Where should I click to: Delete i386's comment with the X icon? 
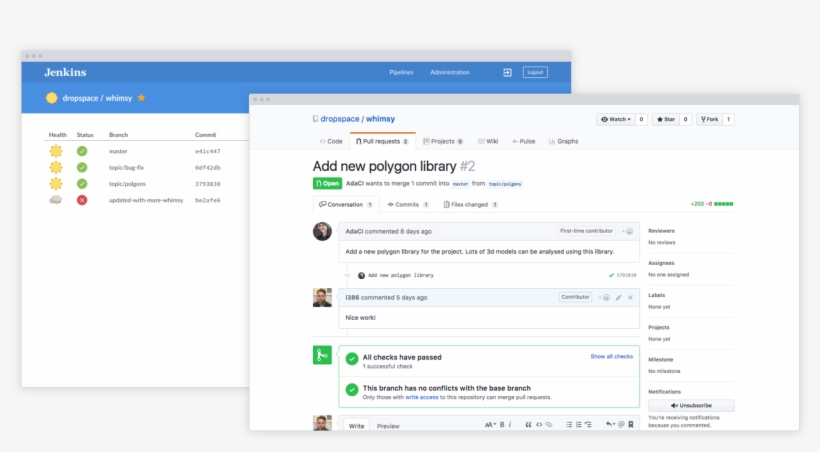(630, 297)
